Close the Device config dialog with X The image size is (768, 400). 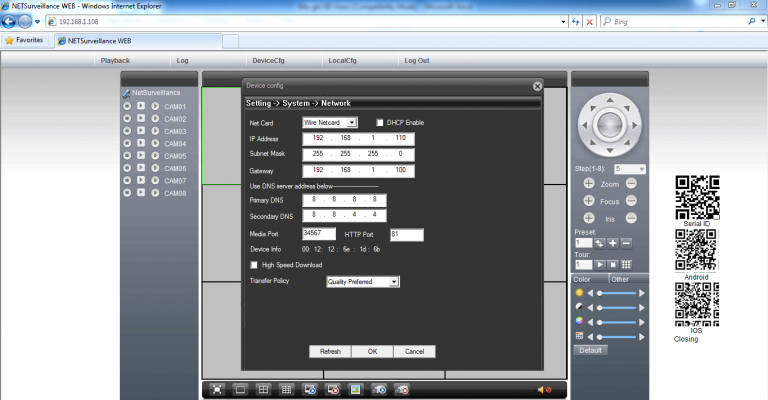click(x=537, y=87)
